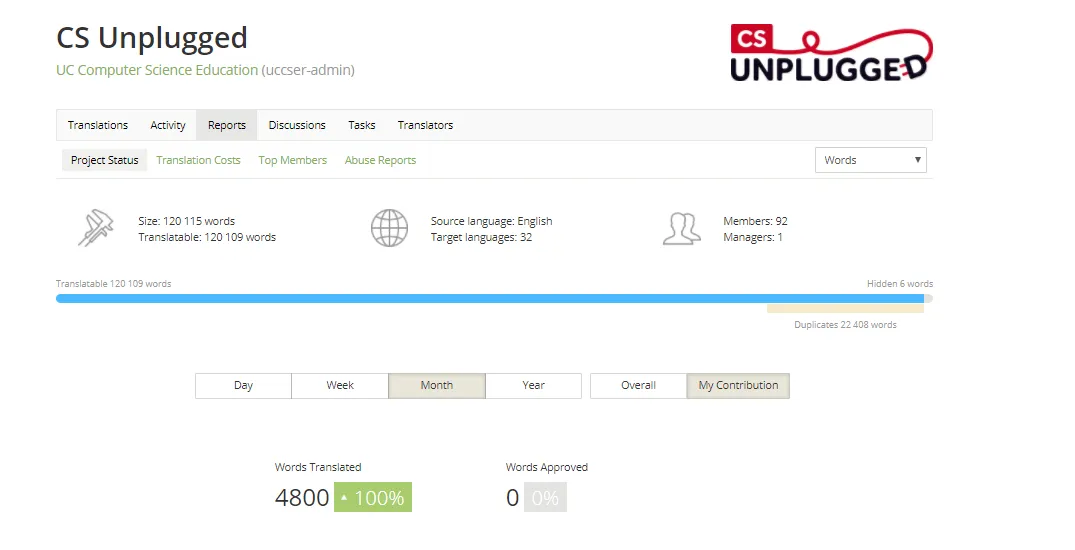This screenshot has width=1075, height=550.
Task: Click the green 100% badge
Action: click(373, 497)
